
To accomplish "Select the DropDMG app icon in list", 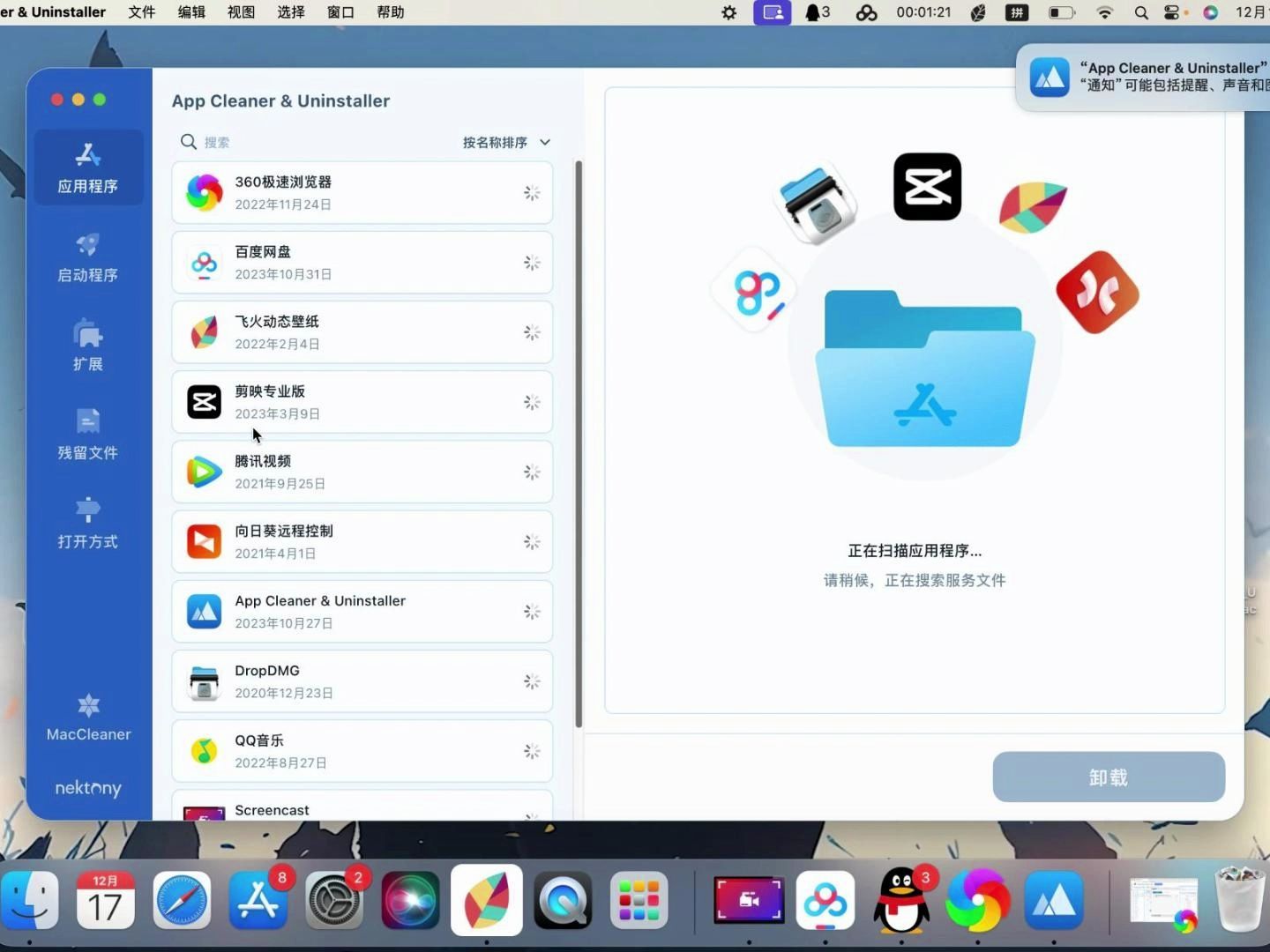I will pyautogui.click(x=204, y=681).
